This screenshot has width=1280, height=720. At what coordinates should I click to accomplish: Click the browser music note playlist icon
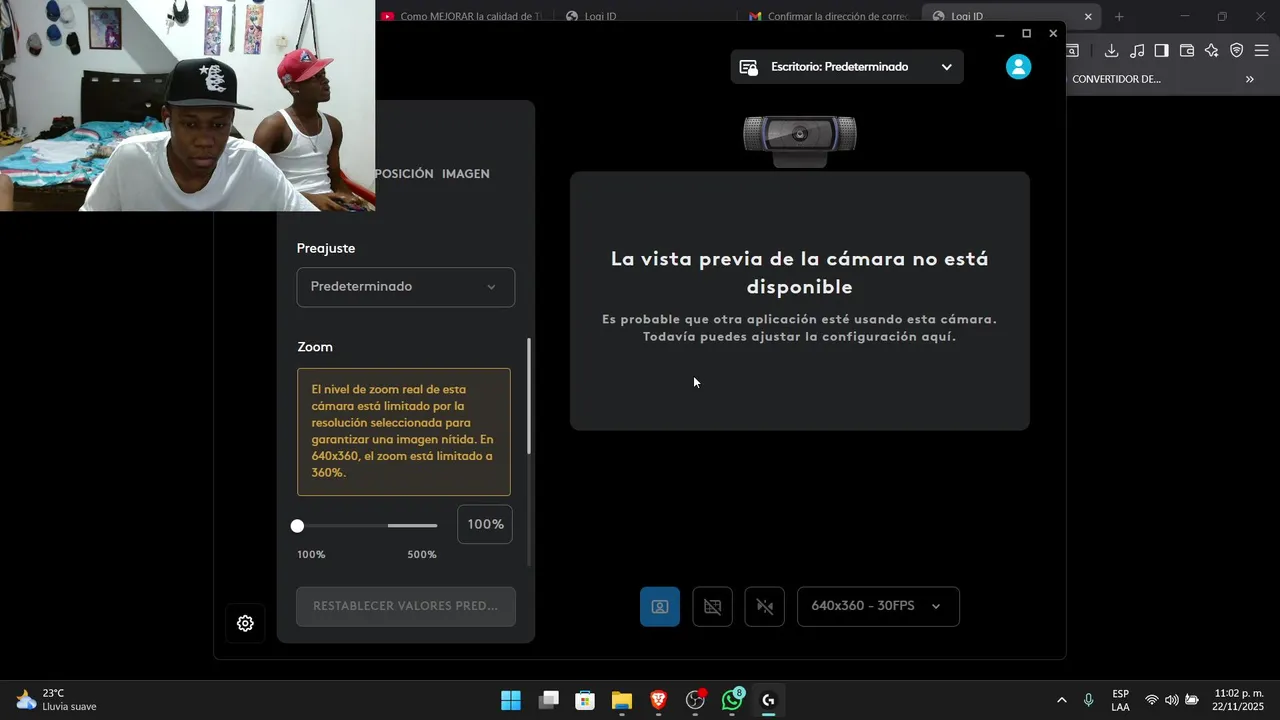point(1137,51)
